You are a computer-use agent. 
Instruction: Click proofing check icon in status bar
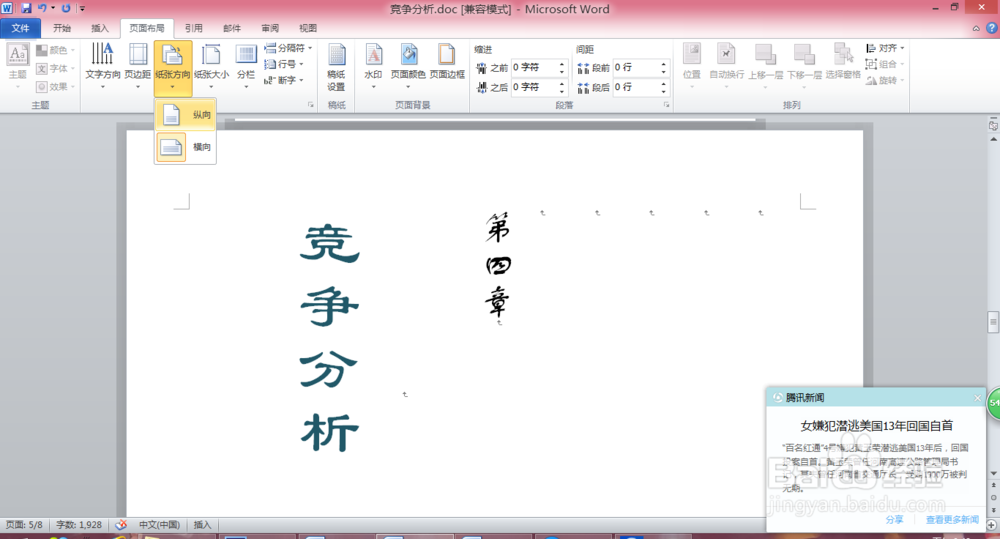pyautogui.click(x=121, y=524)
